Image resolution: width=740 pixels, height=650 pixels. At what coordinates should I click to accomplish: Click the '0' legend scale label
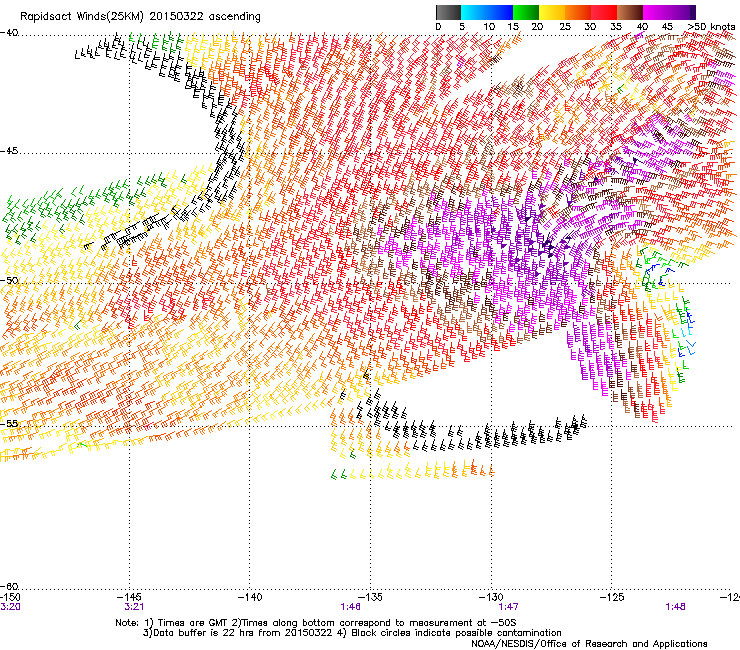tap(438, 27)
